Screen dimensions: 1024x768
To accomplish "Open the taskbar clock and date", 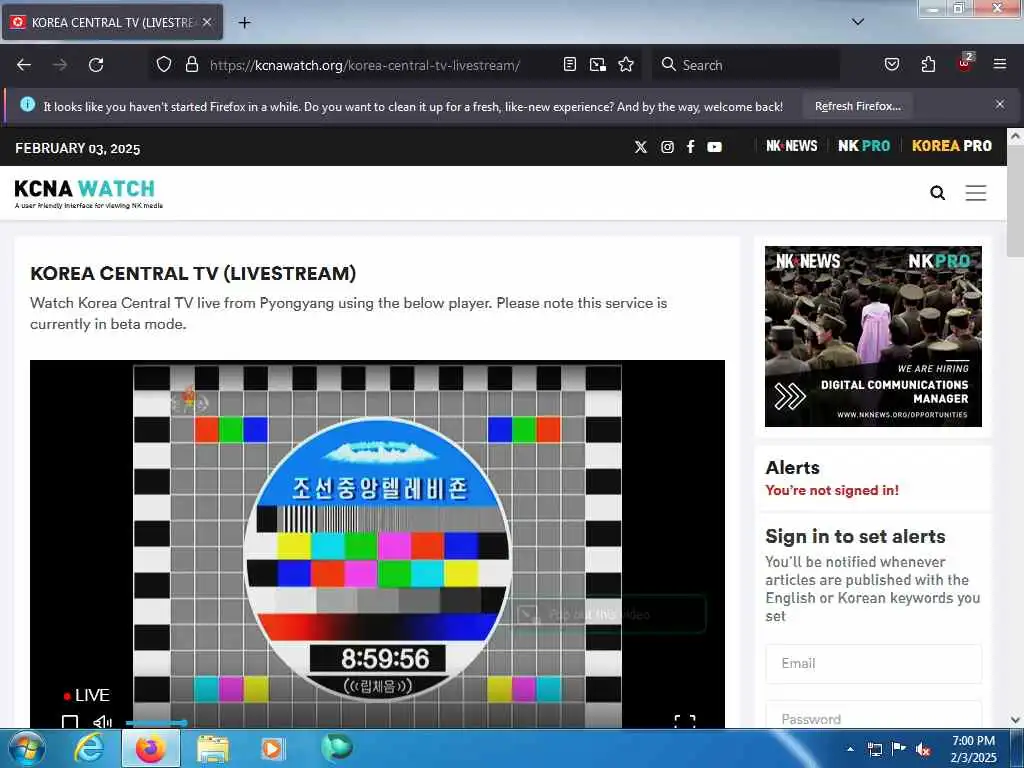I will [x=973, y=749].
